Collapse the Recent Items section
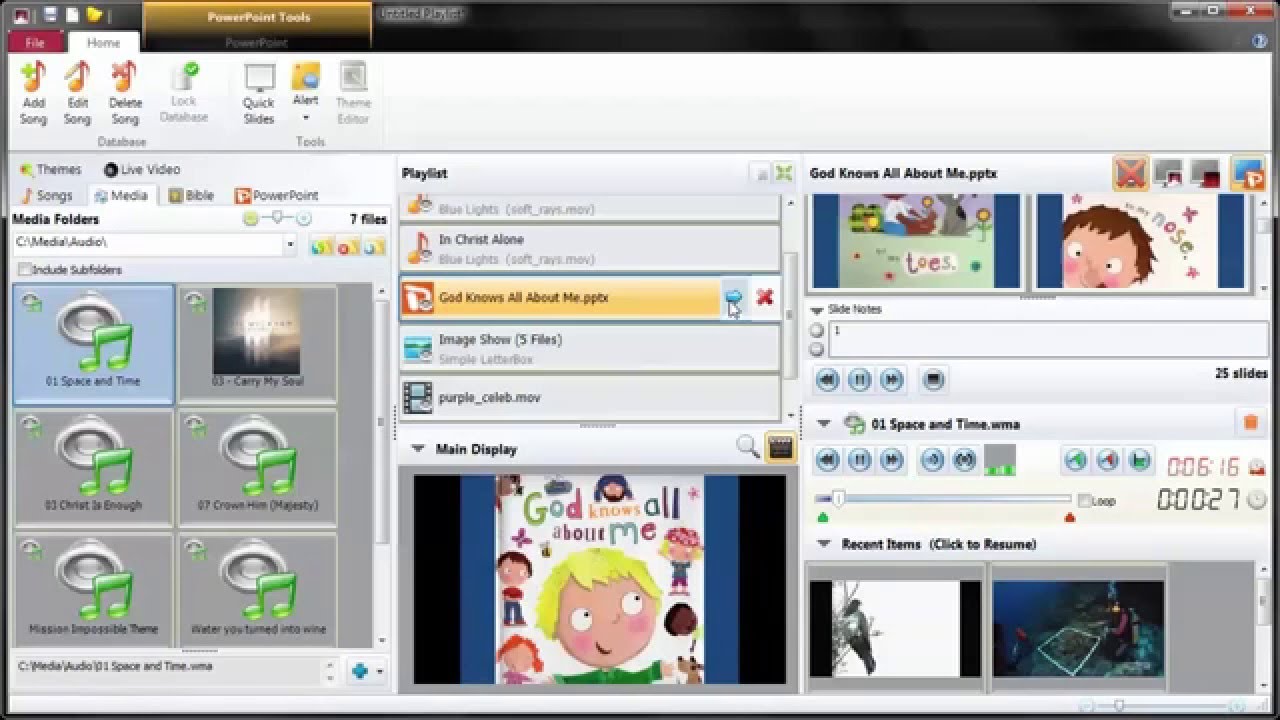The width and height of the screenshot is (1280, 720). [824, 544]
